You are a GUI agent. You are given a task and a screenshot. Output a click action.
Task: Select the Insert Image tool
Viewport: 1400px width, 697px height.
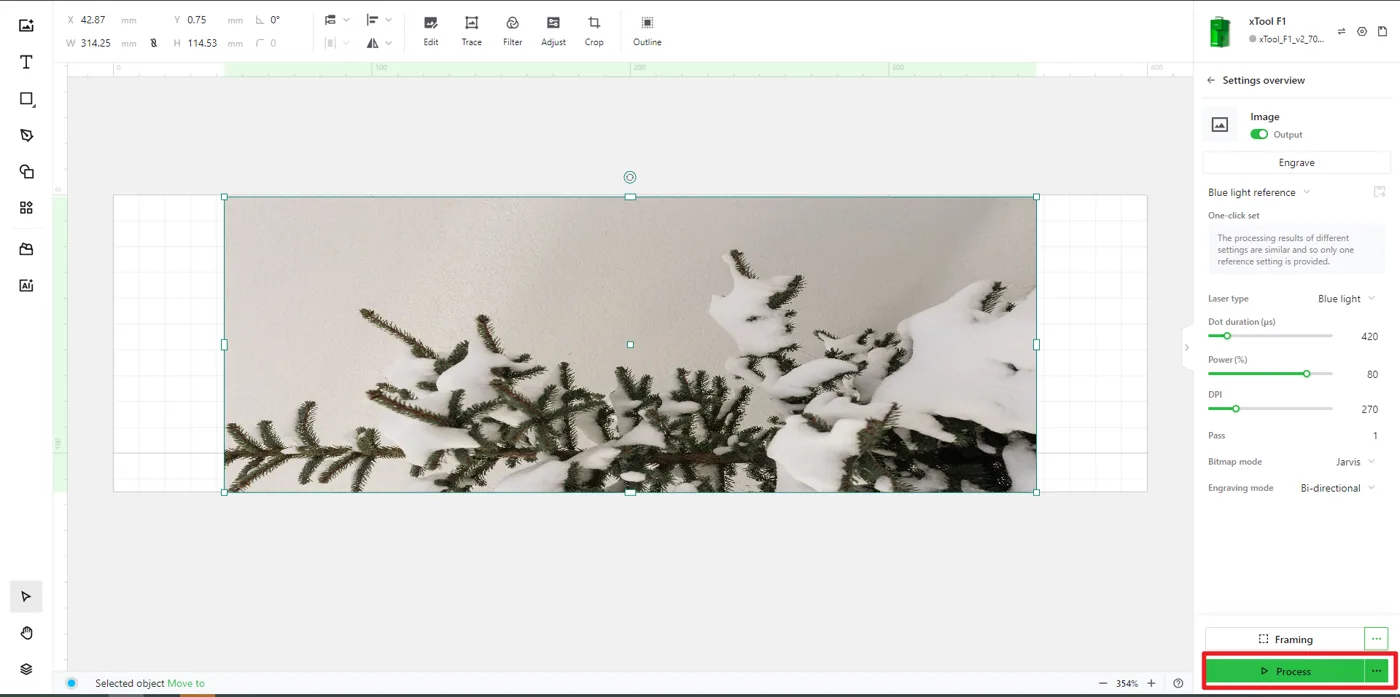tap(26, 25)
